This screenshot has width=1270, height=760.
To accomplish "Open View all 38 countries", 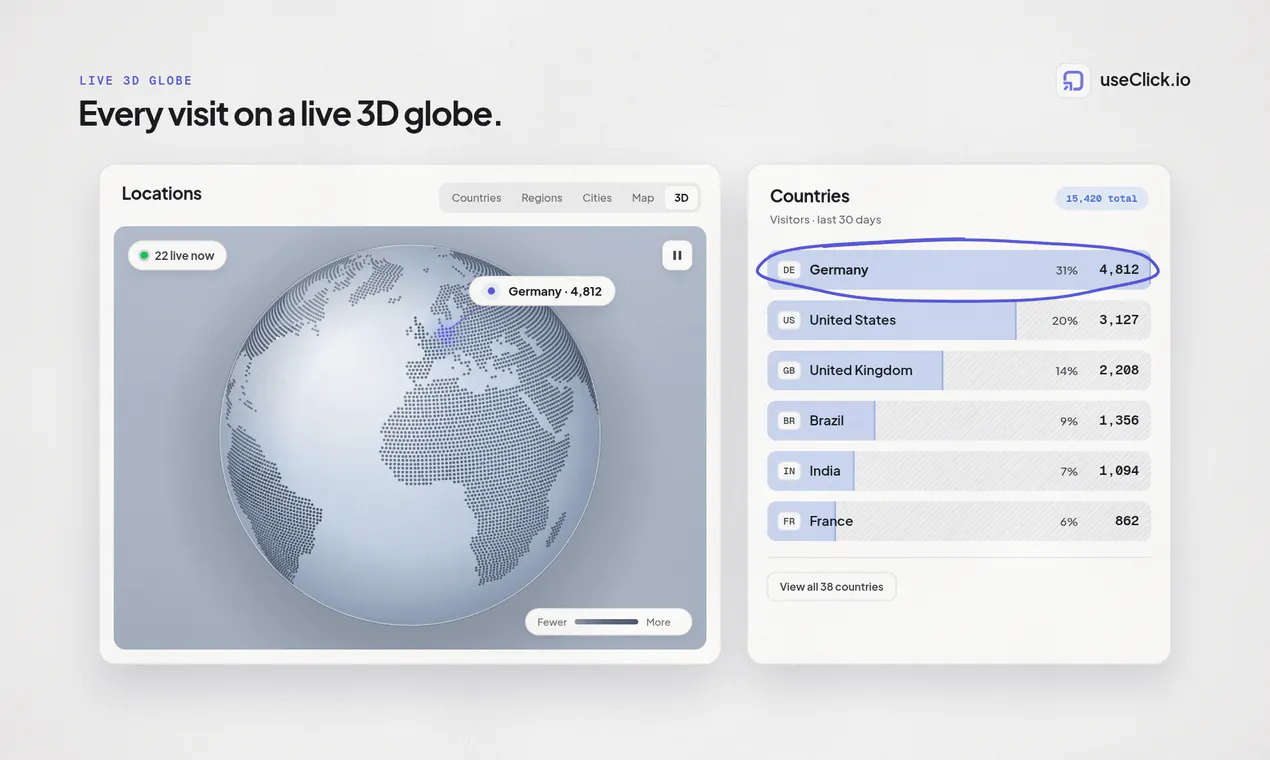I will click(x=831, y=587).
